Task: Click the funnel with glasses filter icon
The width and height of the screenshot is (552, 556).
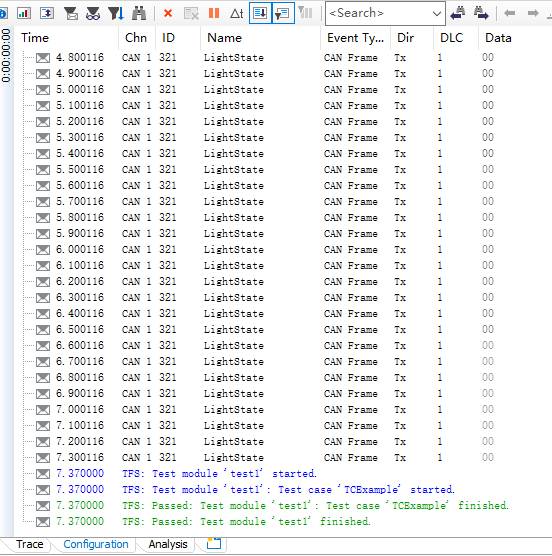Action: pos(93,13)
